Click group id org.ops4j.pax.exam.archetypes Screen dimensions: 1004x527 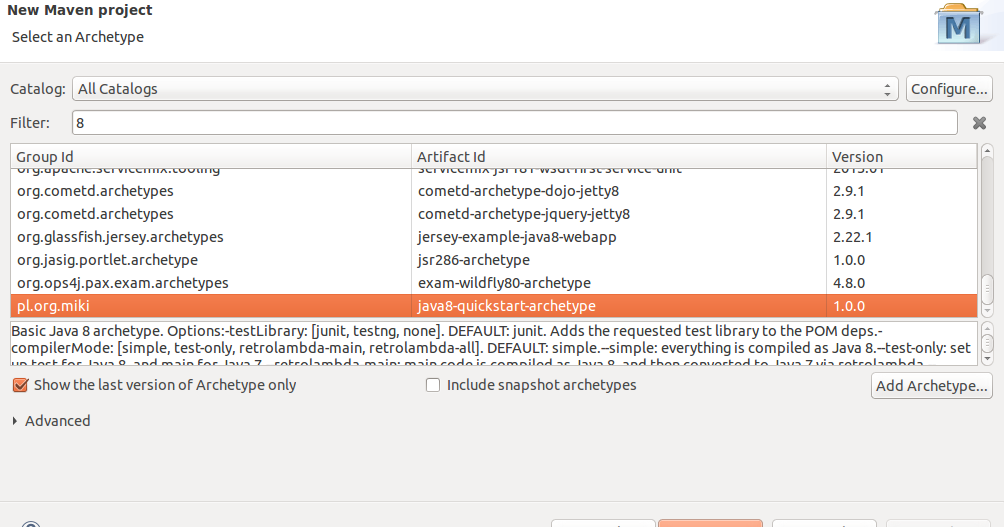[123, 283]
